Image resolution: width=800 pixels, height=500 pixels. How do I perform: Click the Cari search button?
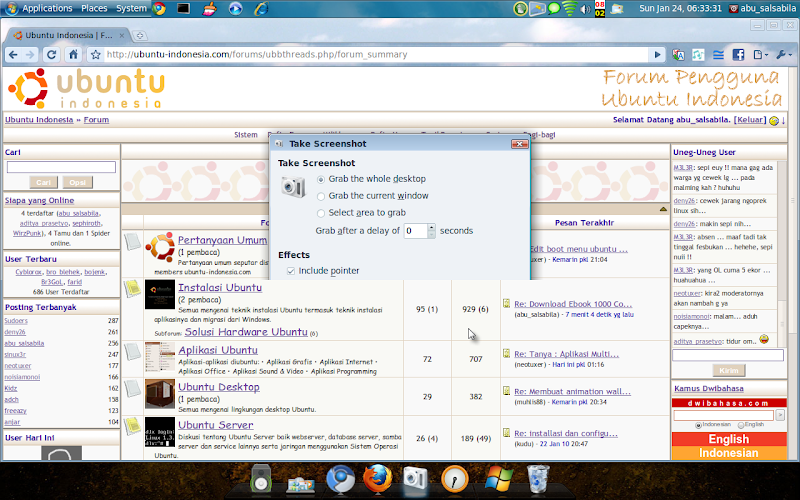tap(43, 182)
